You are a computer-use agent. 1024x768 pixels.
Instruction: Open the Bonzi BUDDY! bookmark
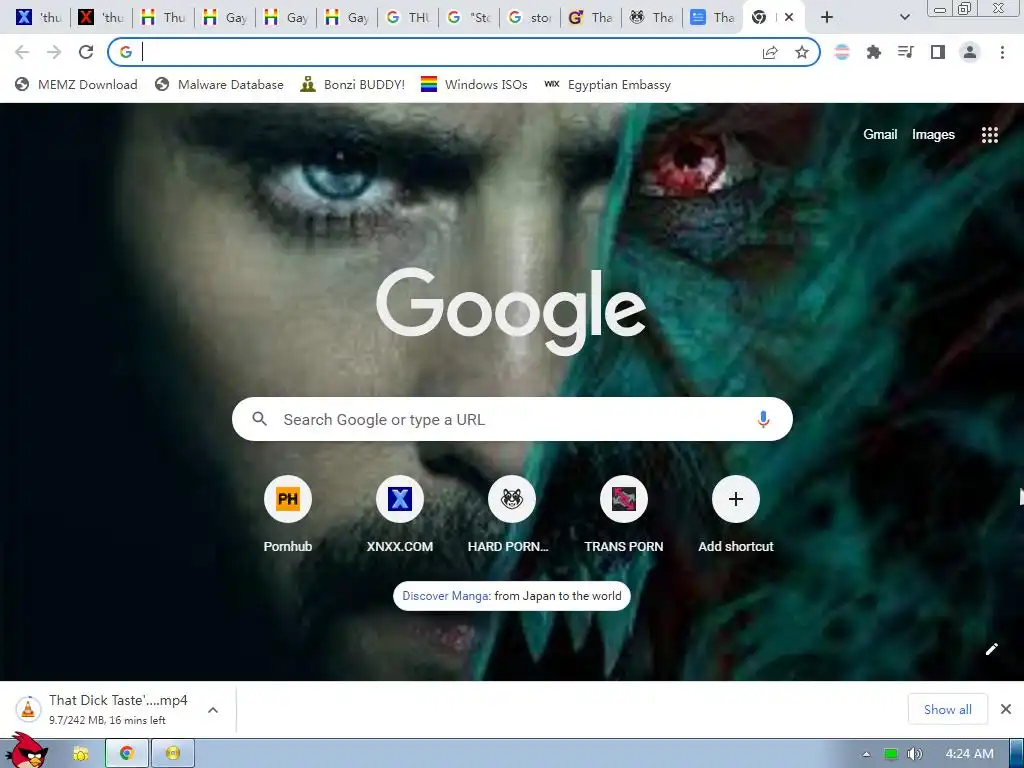[x=353, y=84]
